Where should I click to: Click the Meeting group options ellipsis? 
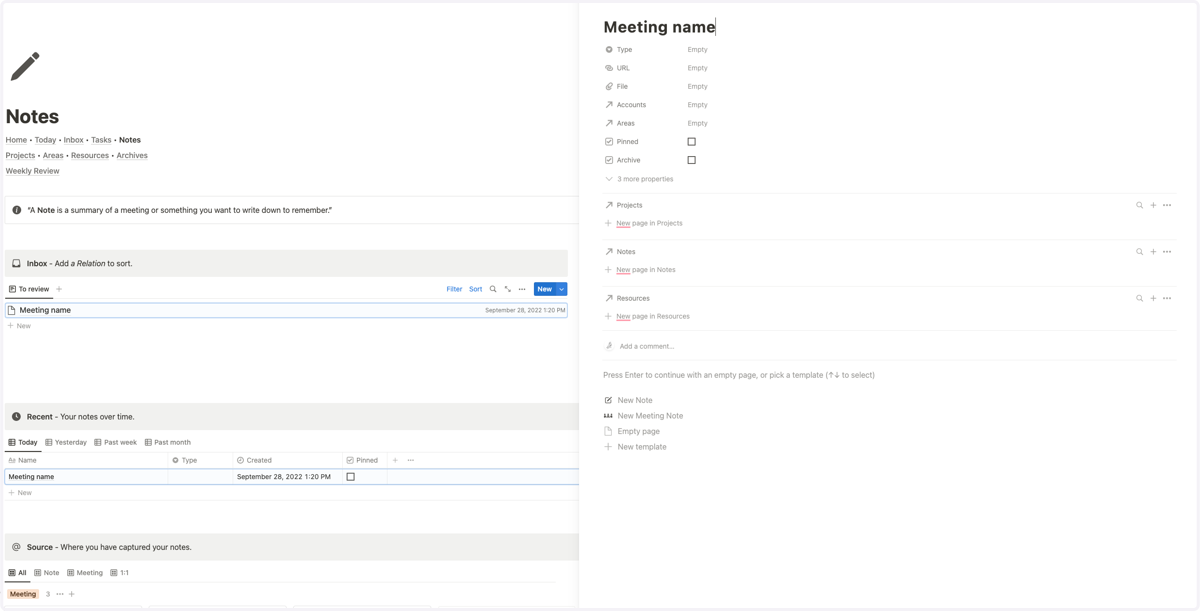point(60,594)
